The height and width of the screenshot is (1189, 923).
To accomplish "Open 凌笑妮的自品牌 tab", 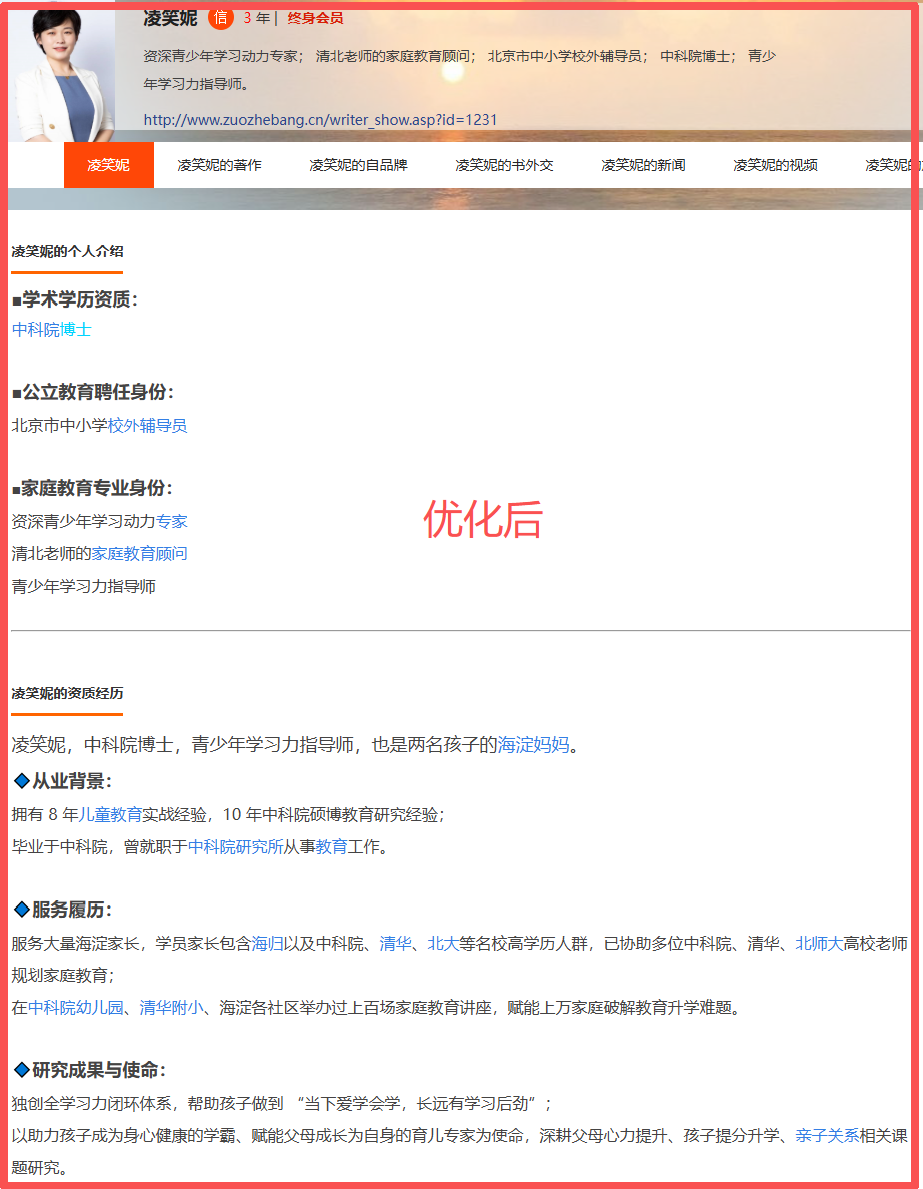I will click(358, 165).
